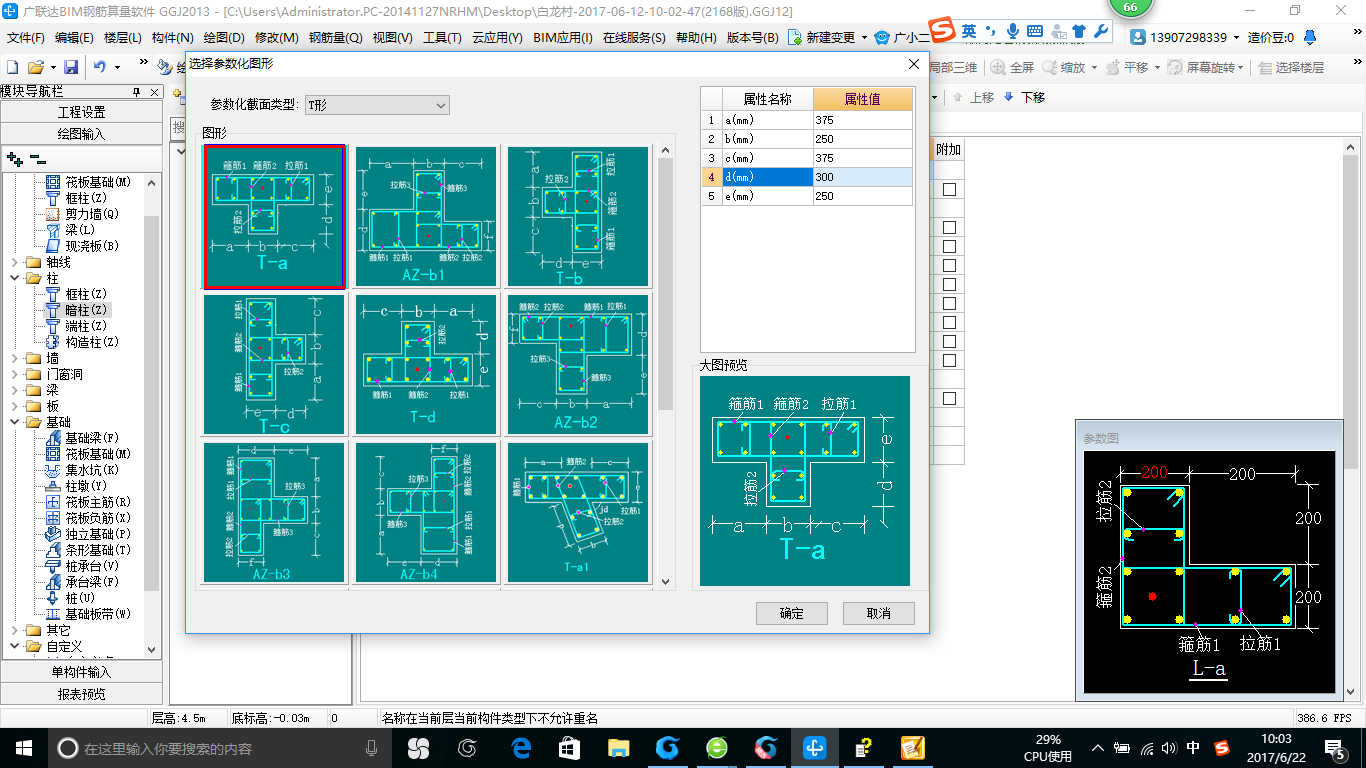This screenshot has height=768, width=1366.
Task: Expand the 轴线 tree node
Action: [x=15, y=262]
